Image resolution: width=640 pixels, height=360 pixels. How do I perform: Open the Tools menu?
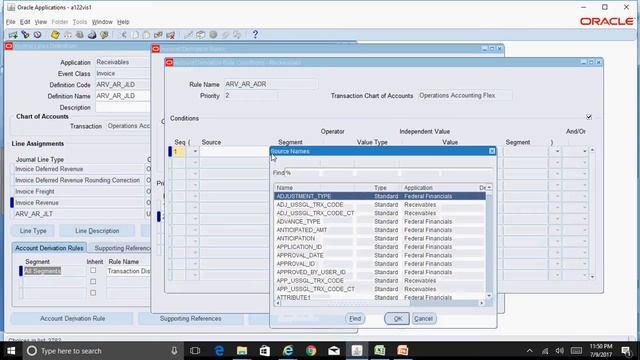point(80,22)
